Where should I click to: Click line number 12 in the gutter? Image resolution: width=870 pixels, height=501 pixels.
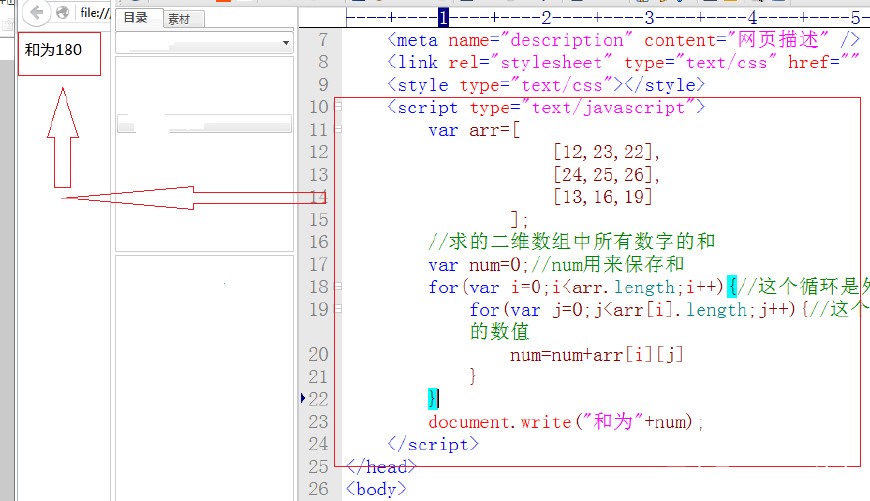(x=318, y=152)
